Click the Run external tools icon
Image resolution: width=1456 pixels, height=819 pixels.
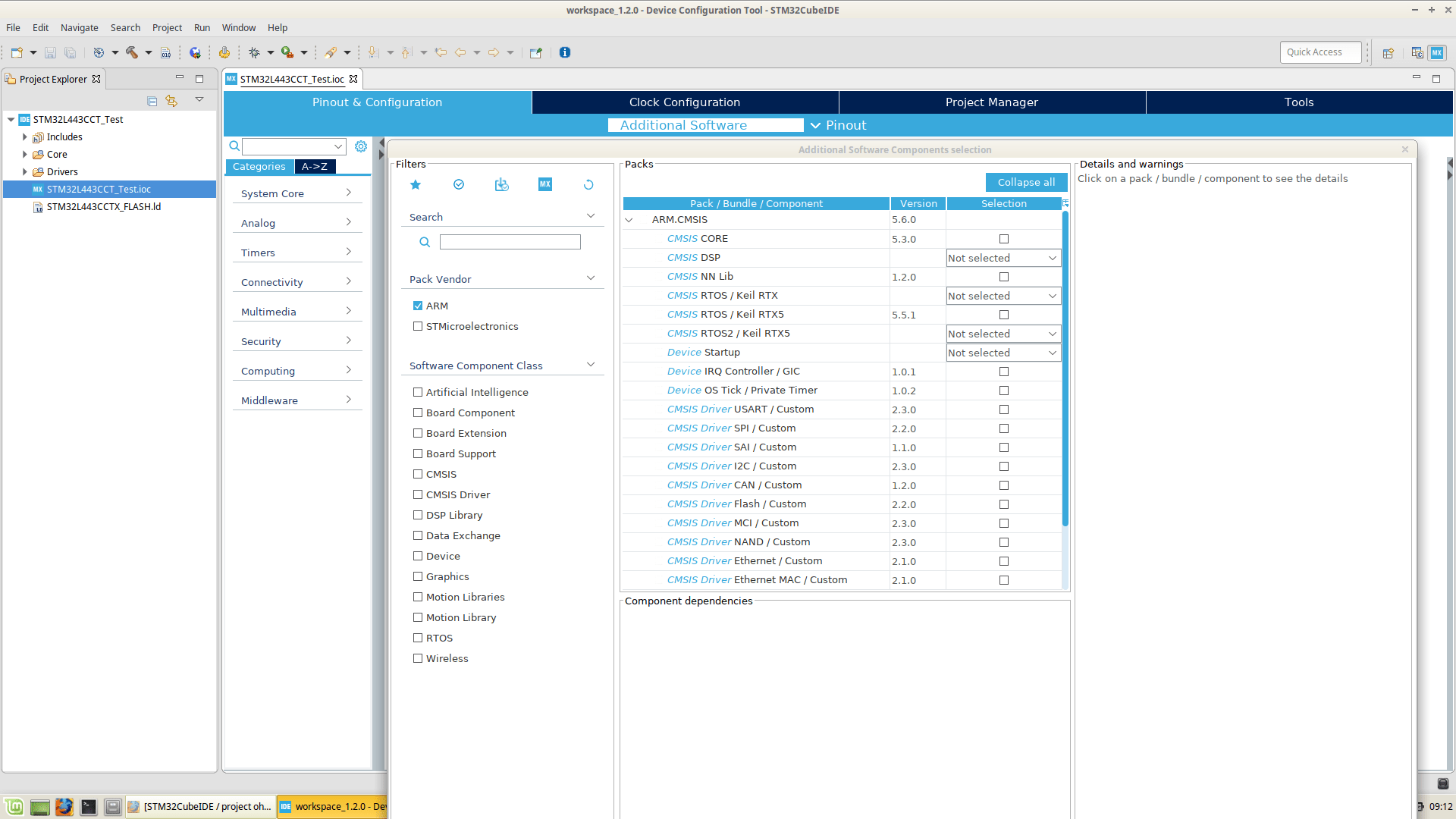(x=287, y=52)
